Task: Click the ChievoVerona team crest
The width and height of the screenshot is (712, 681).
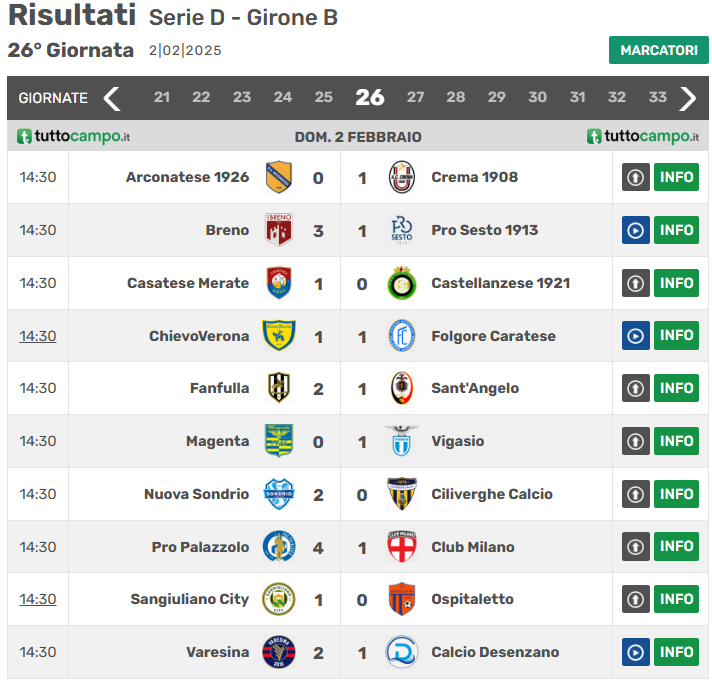Action: coord(278,336)
